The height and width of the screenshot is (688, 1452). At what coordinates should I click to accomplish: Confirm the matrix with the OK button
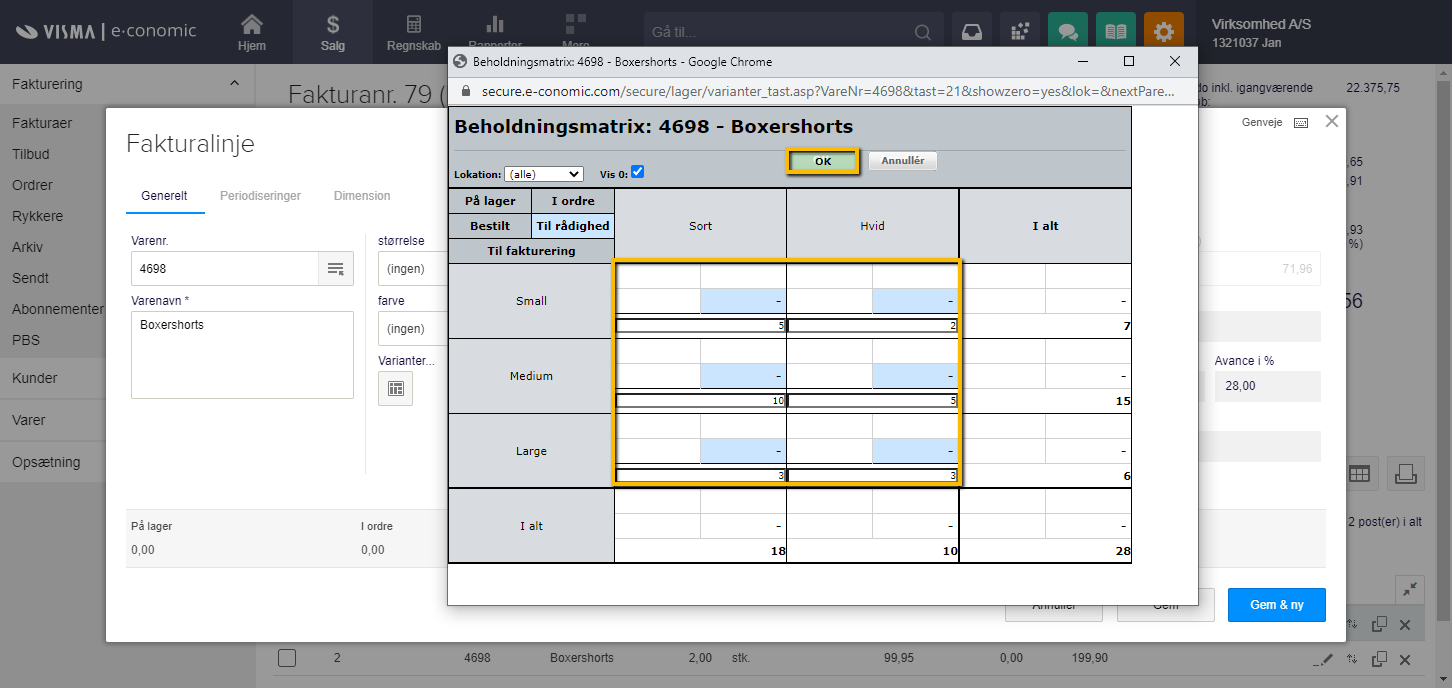[x=823, y=162]
